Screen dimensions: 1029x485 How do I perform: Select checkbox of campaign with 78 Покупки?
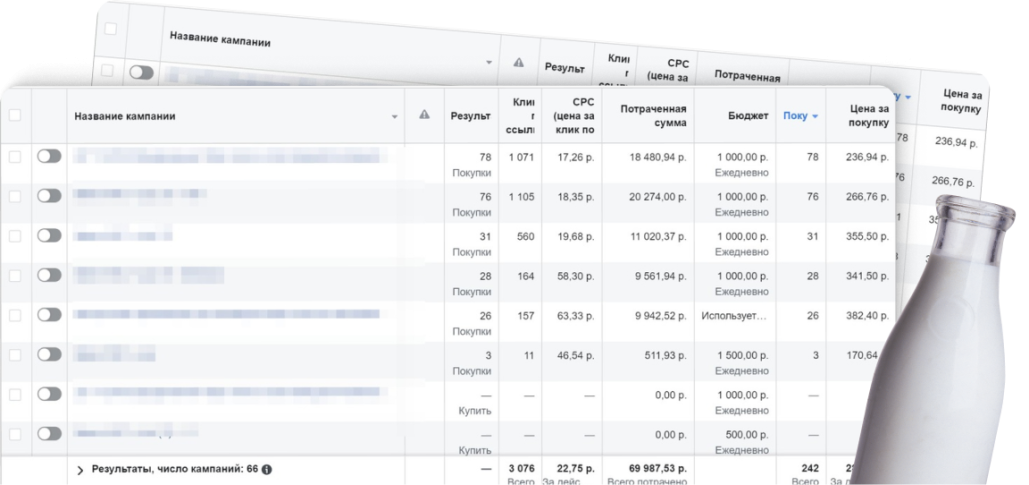click(14, 157)
